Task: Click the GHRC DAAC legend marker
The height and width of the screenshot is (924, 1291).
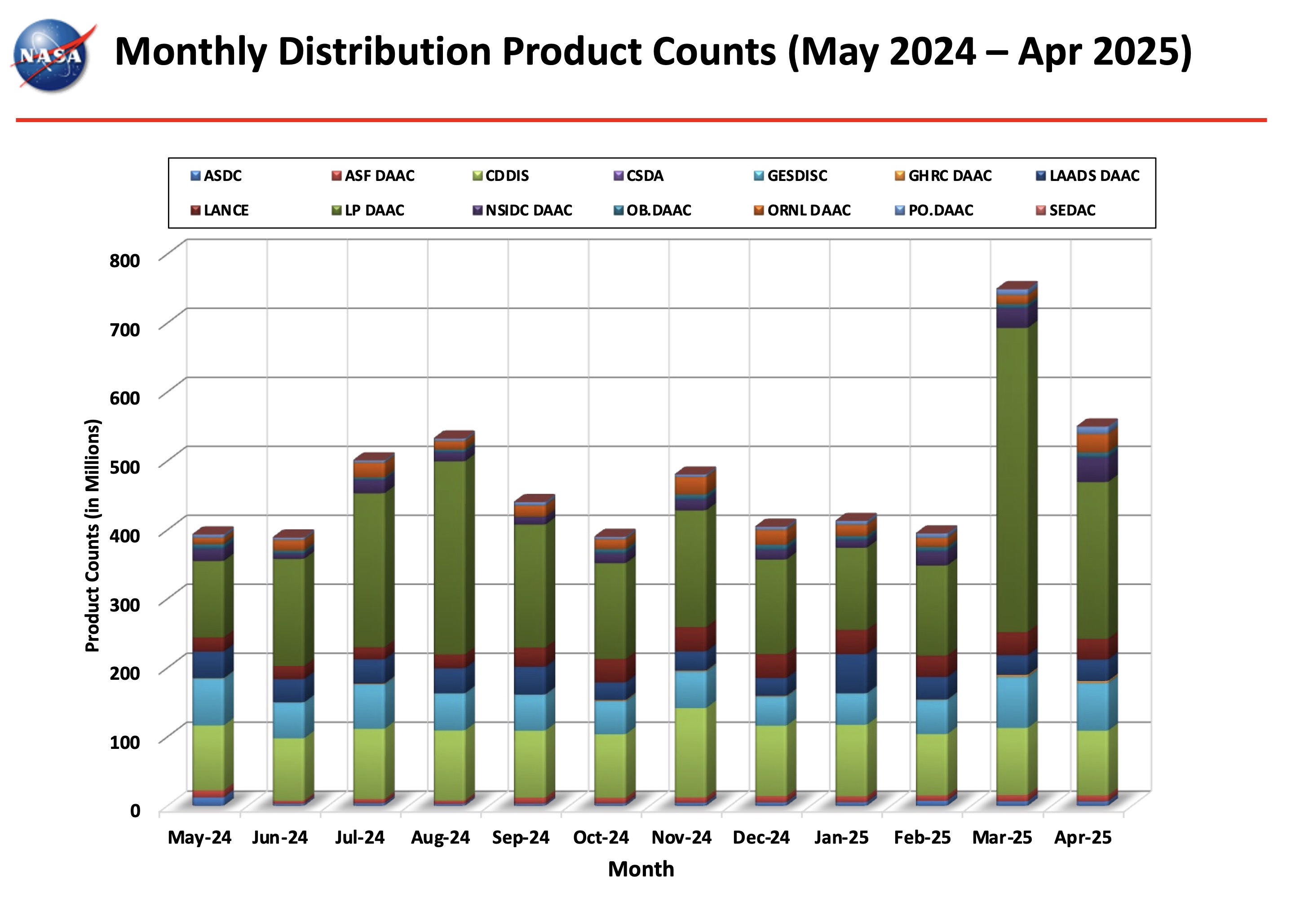Action: (901, 176)
